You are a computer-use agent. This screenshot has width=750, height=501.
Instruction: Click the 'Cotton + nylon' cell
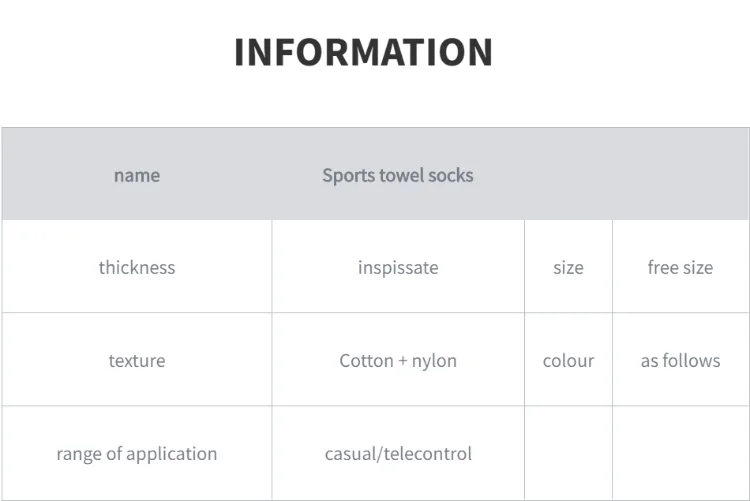398,359
